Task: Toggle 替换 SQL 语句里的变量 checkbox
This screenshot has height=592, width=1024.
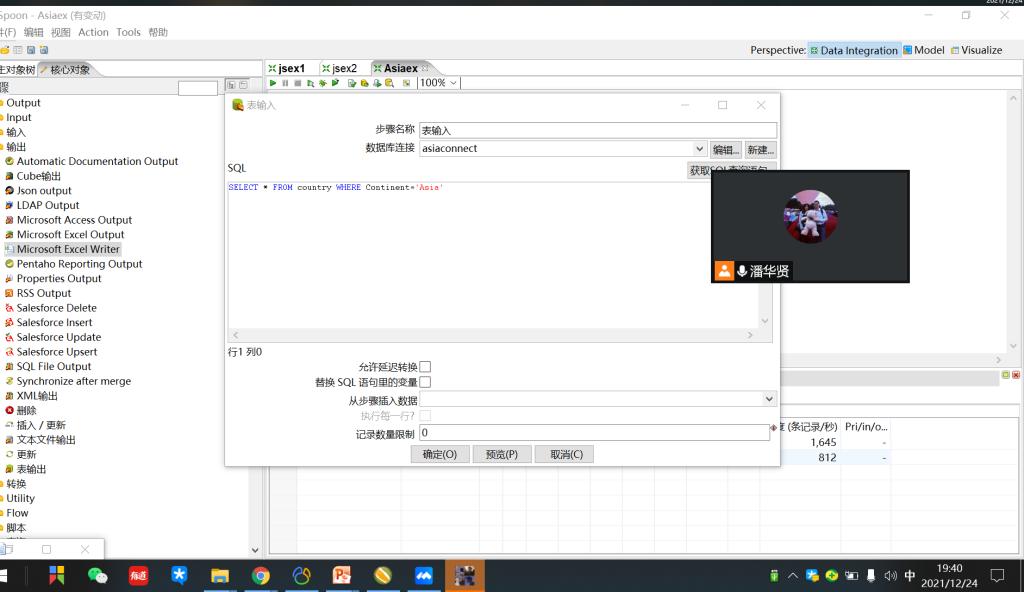Action: (x=425, y=382)
